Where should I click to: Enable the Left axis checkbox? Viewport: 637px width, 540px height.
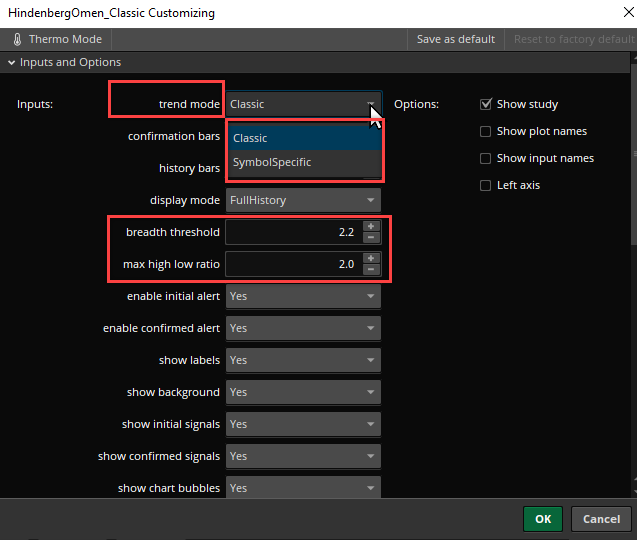point(485,186)
